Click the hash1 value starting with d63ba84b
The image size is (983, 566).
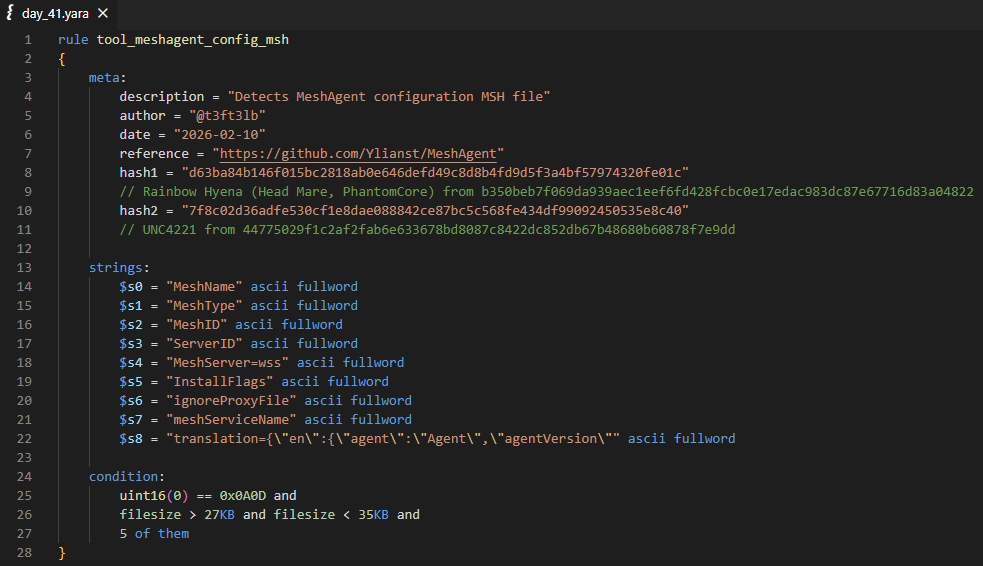[435, 172]
